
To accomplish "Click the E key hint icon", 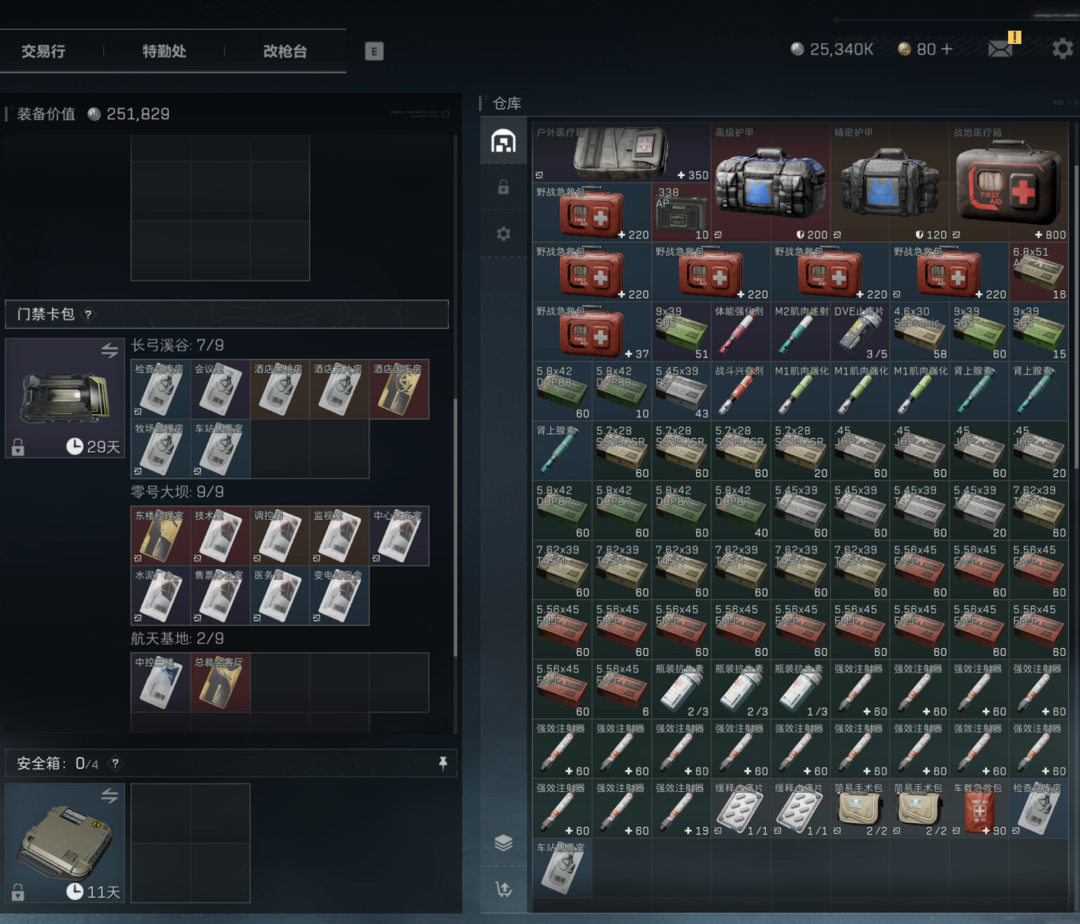I will tap(374, 51).
